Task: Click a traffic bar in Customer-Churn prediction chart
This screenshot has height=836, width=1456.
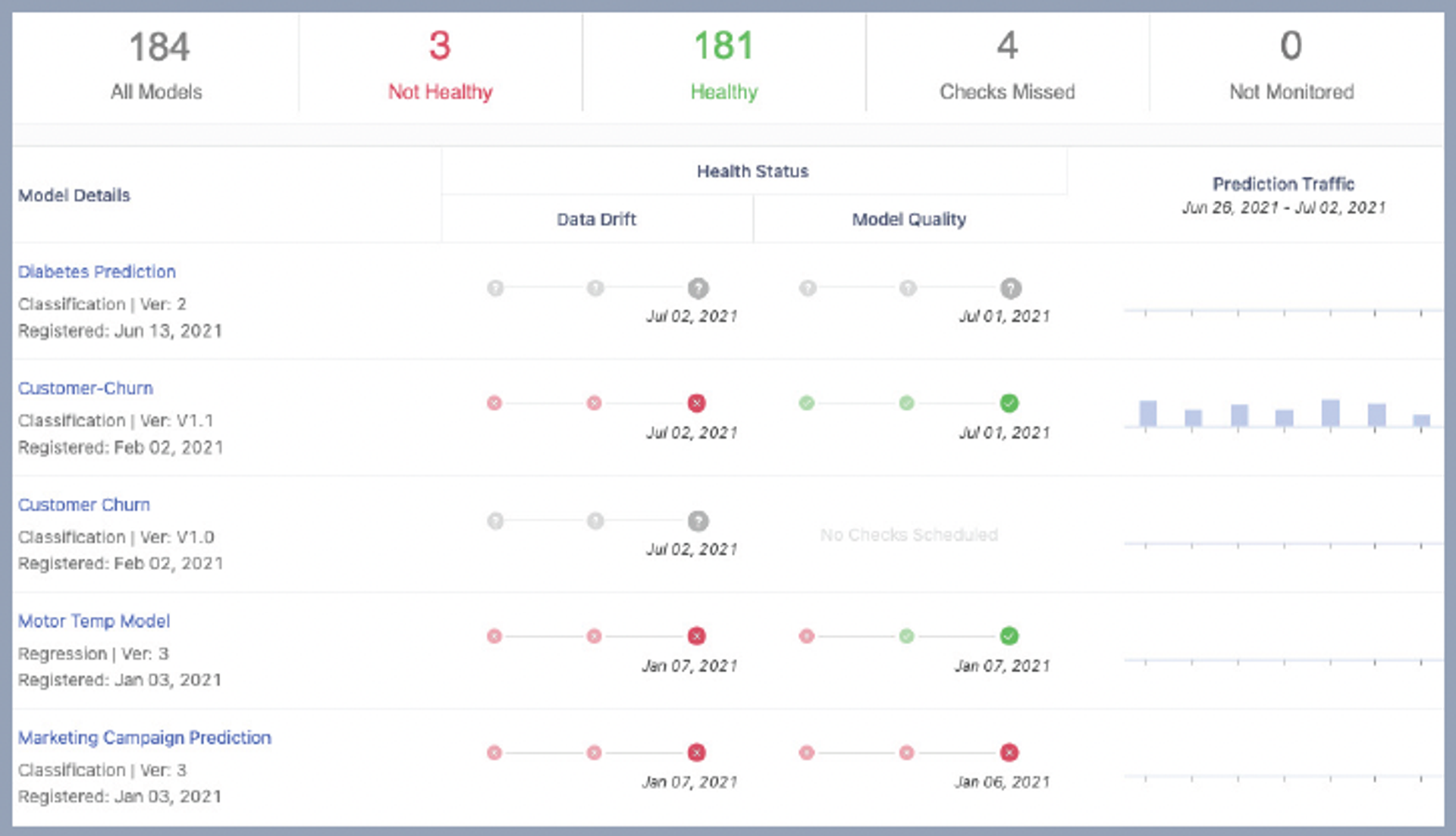Action: coord(1147,412)
